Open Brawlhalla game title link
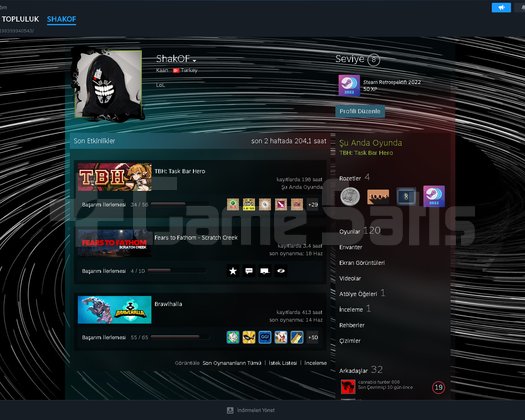This screenshot has width=525, height=420. (168, 304)
